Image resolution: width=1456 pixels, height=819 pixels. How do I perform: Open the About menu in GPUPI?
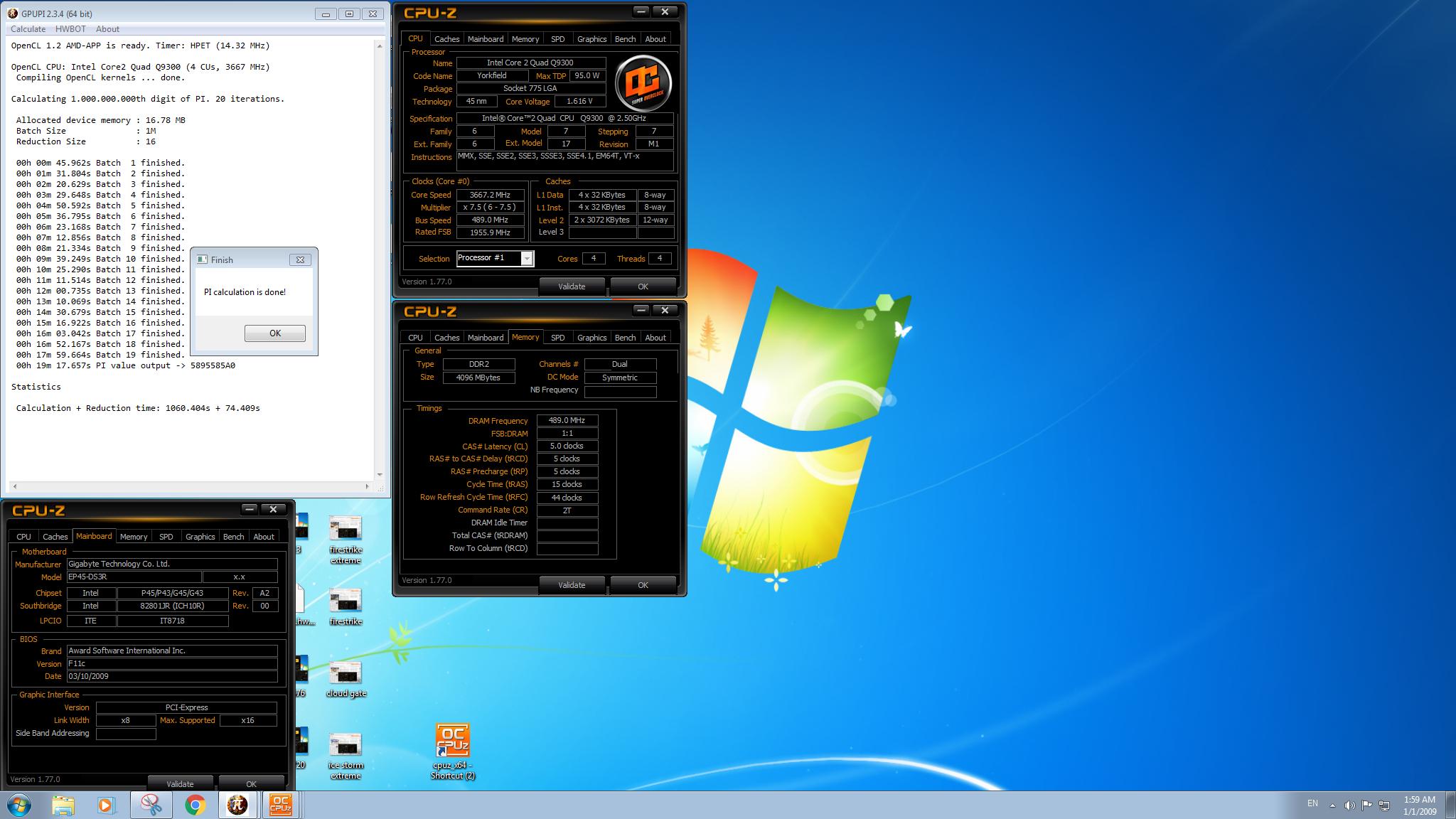click(107, 29)
